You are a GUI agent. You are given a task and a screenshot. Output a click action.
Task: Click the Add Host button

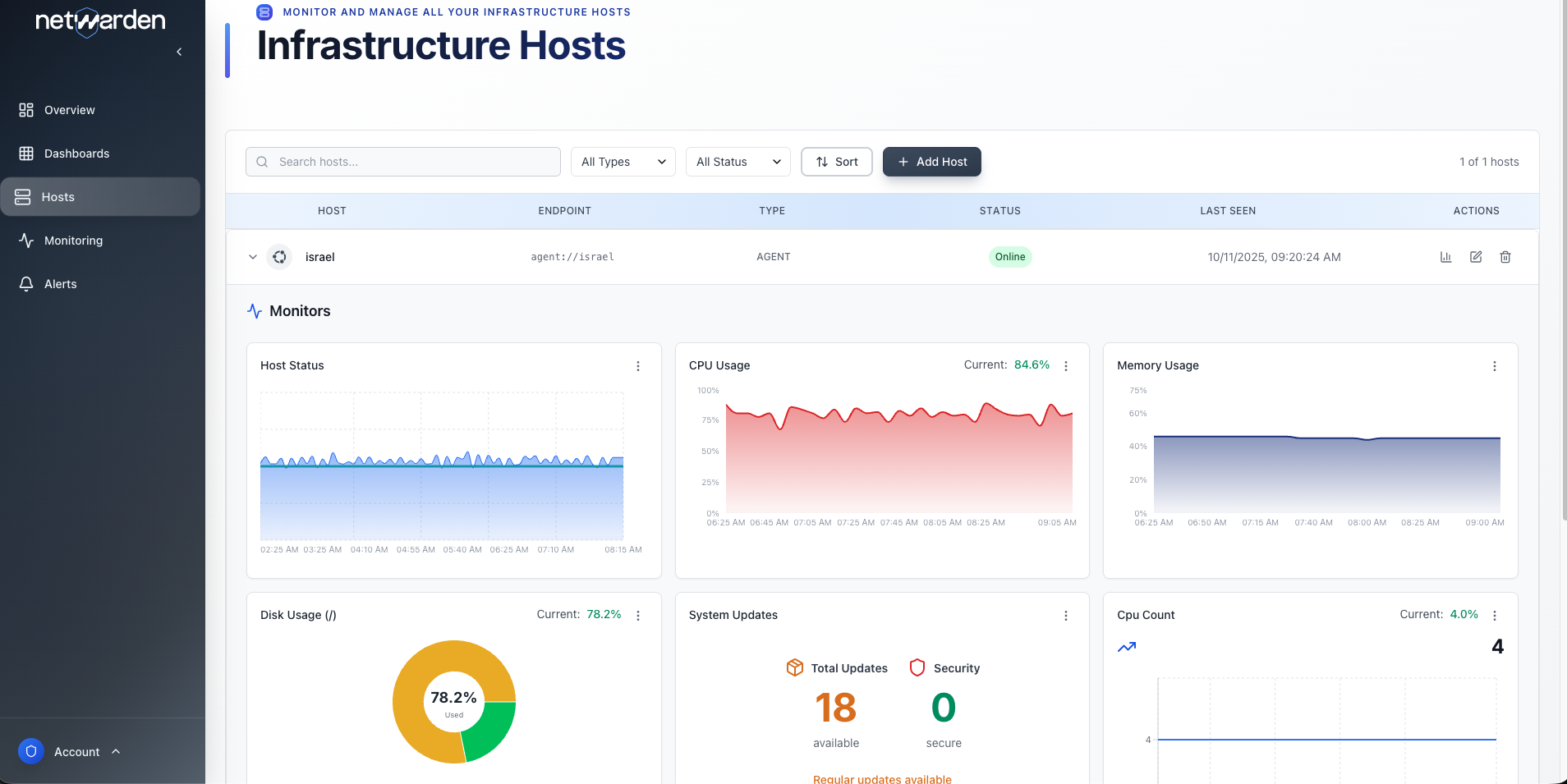click(x=932, y=162)
